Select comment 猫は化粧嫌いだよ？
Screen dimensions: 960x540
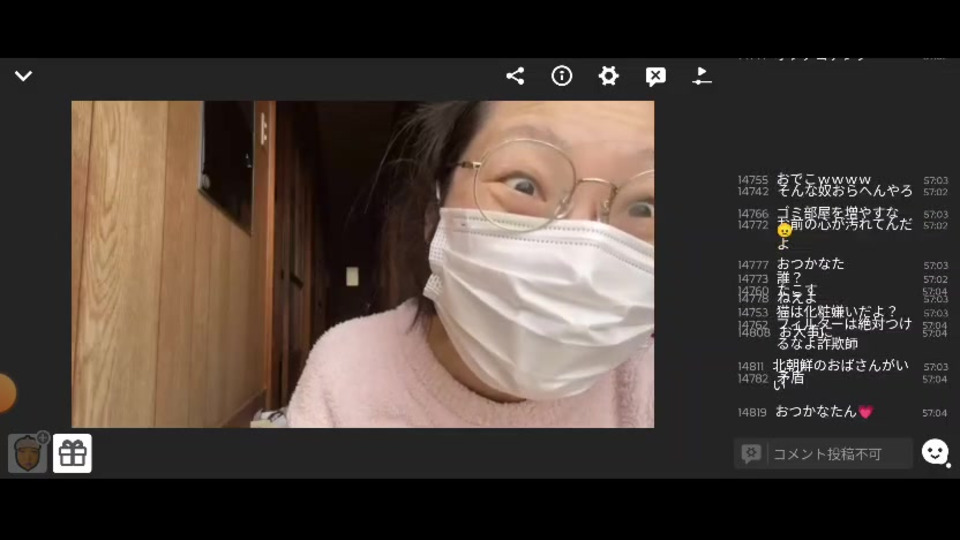(x=836, y=312)
